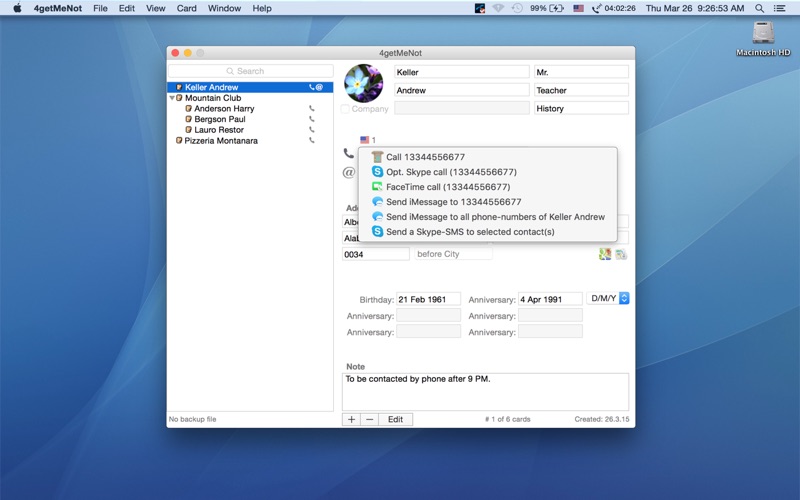Click the History department field
Screen dimensions: 800x500
[x=581, y=108]
